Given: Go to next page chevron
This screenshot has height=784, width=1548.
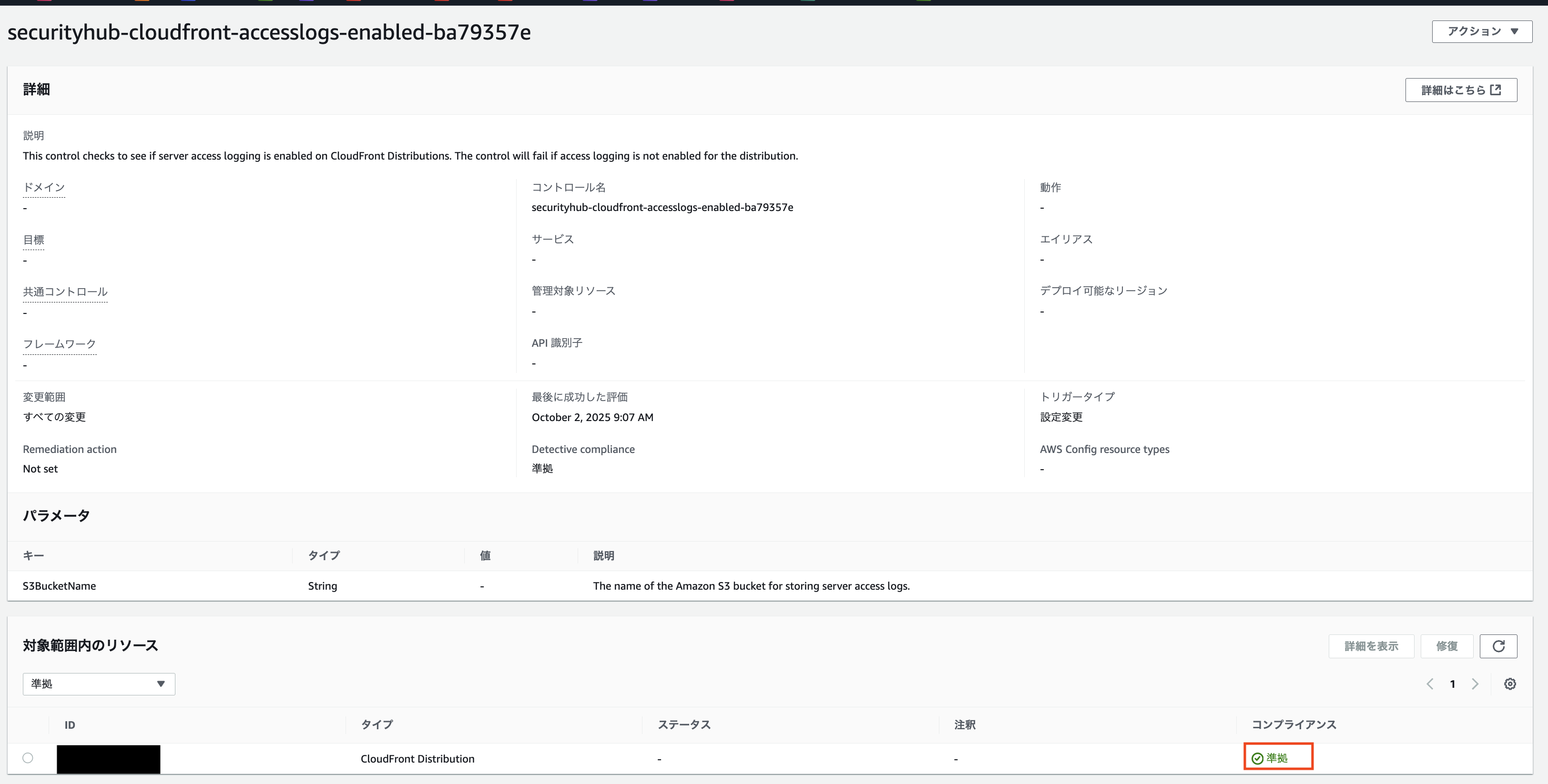Looking at the screenshot, I should pos(1475,683).
